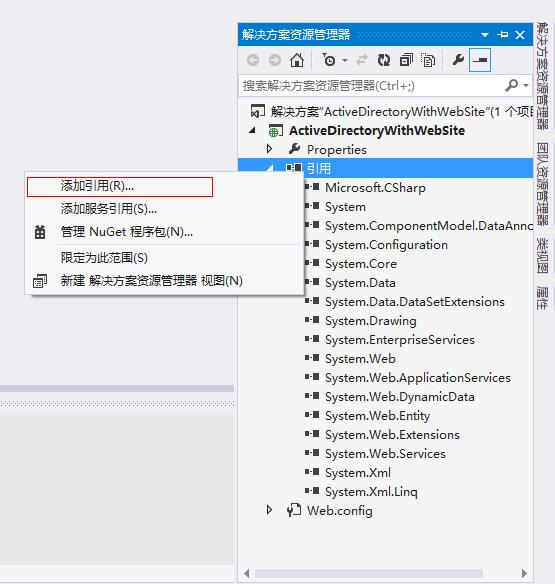This screenshot has width=555, height=584.
Task: Open the Pending Changes Filter dropdown arrow
Action: pos(345,60)
